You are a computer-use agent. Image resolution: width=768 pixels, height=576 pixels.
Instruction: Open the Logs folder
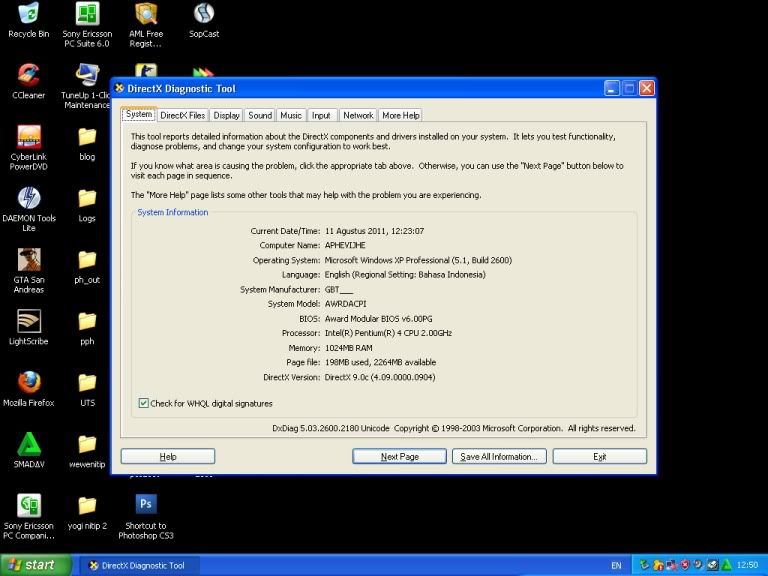[x=87, y=205]
